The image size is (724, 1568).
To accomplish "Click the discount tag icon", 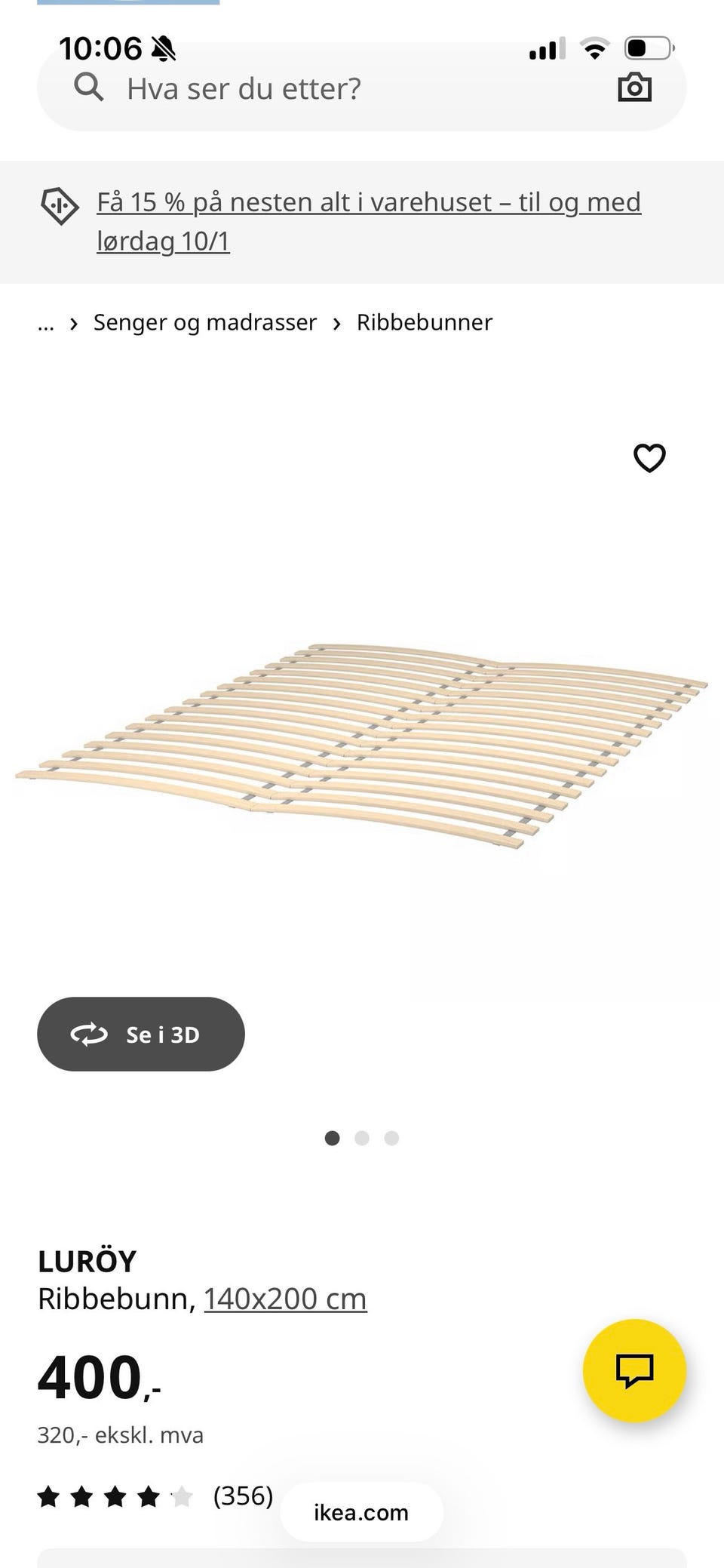I will 59,205.
